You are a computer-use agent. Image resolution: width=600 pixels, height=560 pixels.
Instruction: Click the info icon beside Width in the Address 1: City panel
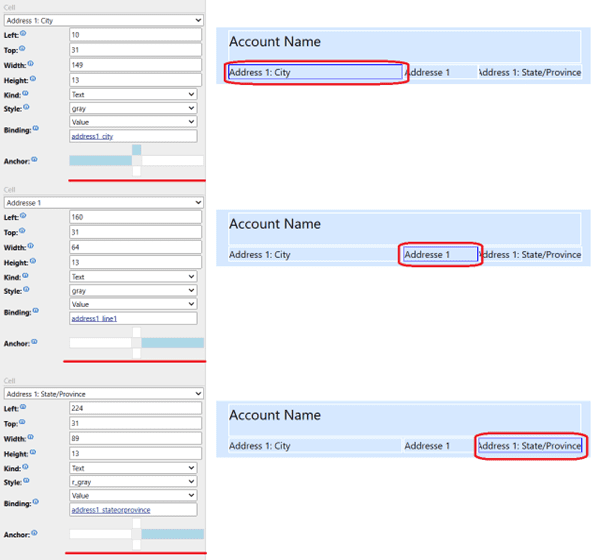[33, 64]
